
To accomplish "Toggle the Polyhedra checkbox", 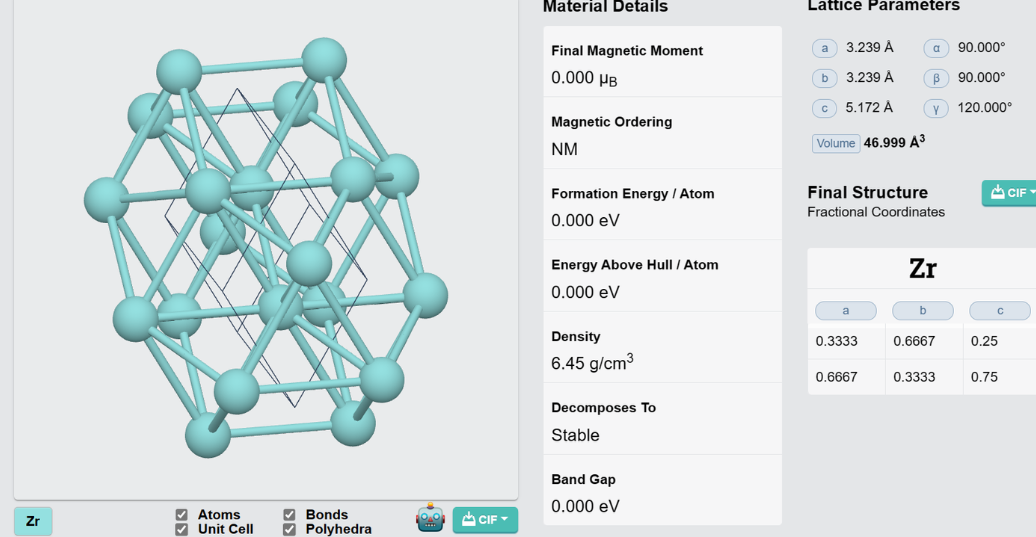I will point(289,529).
